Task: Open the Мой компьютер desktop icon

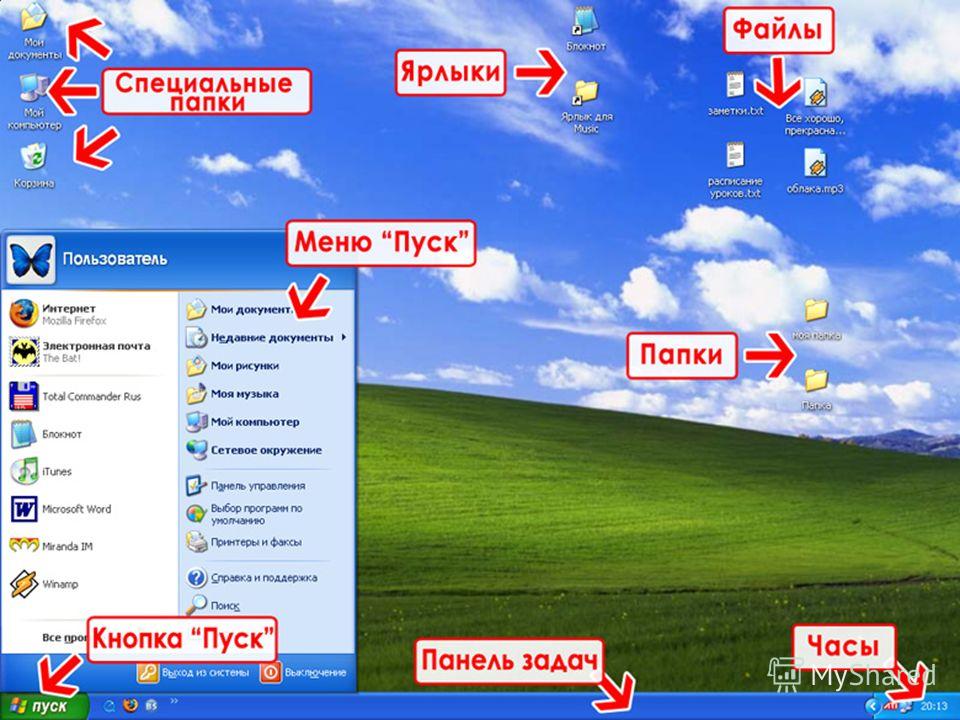Action: pos(34,101)
